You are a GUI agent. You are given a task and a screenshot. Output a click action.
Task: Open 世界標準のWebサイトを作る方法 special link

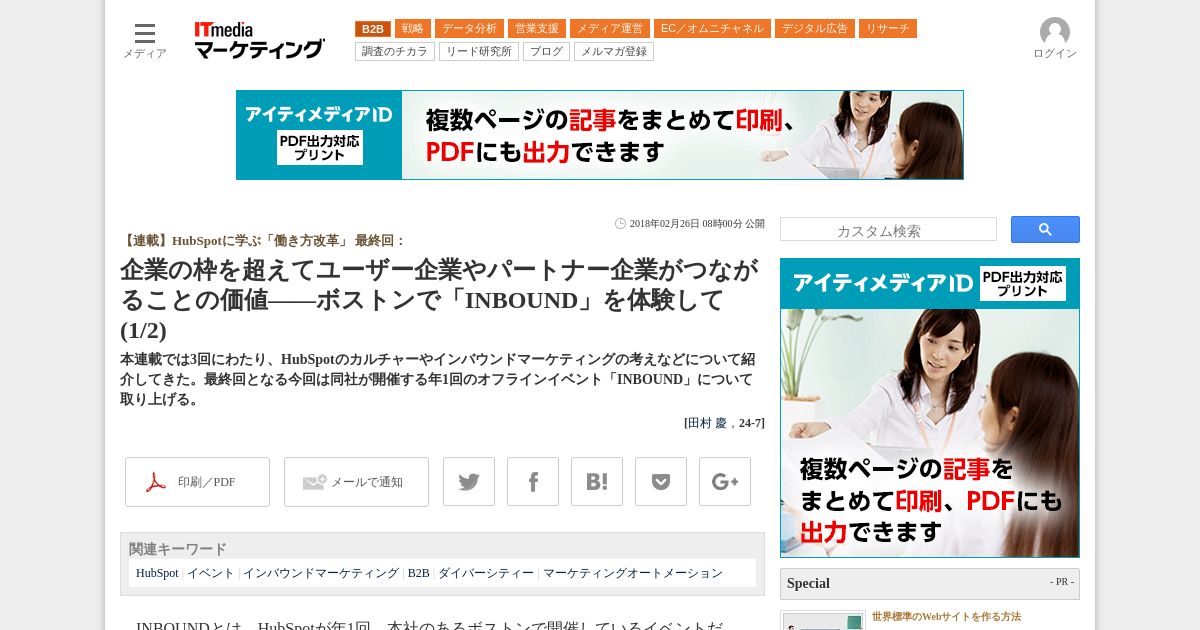[946, 617]
